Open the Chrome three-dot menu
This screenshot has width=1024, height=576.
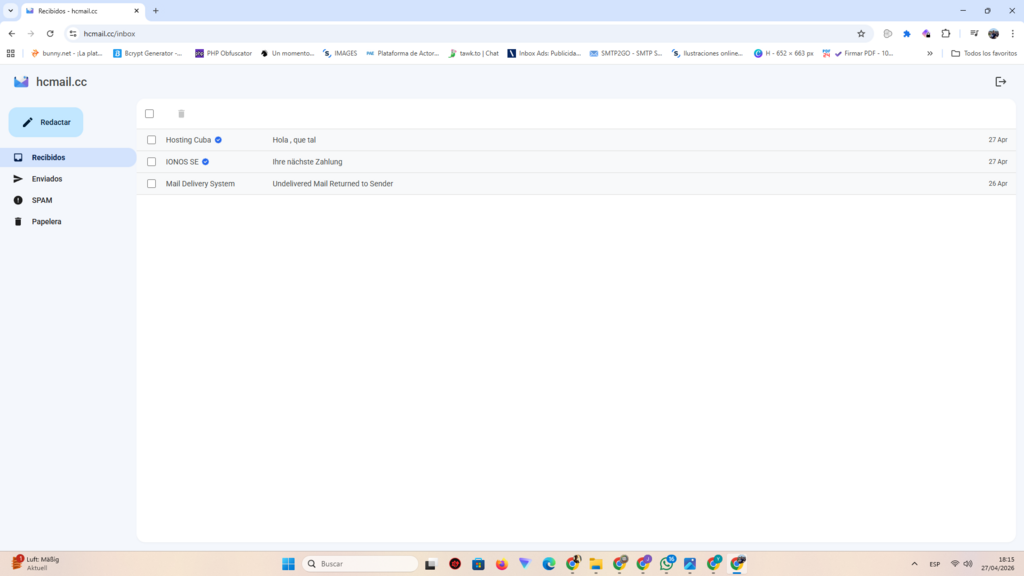[1013, 33]
